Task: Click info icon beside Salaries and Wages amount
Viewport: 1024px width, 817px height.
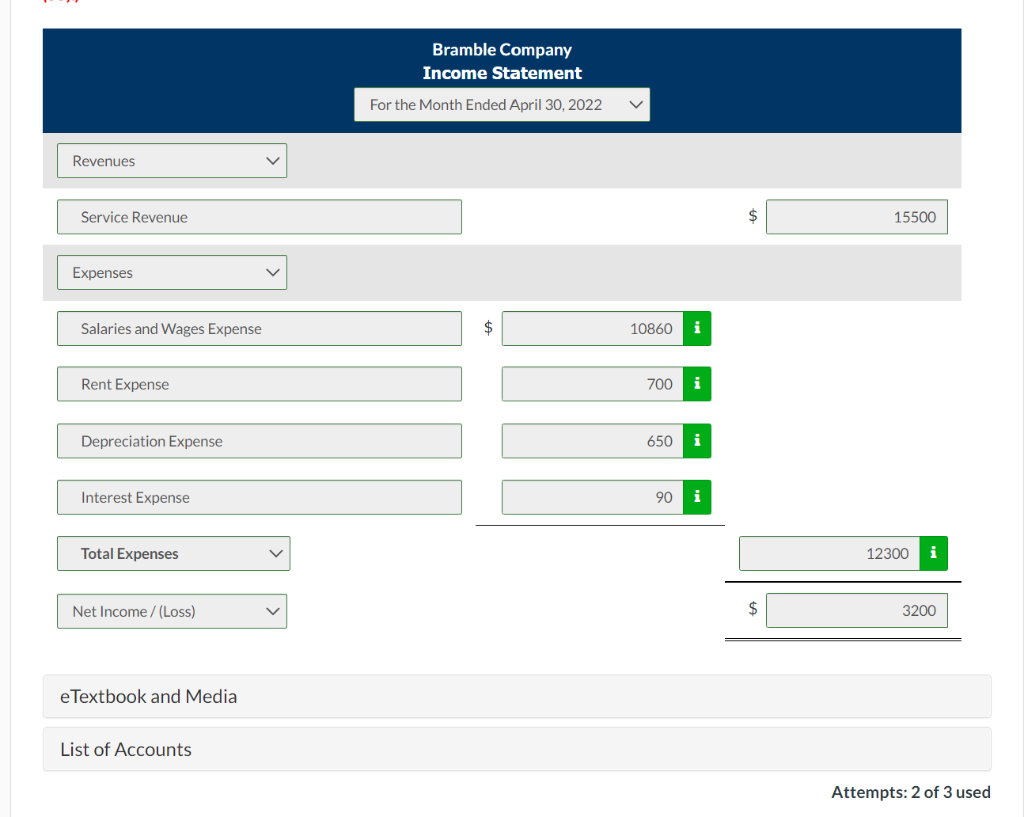Action: 696,328
